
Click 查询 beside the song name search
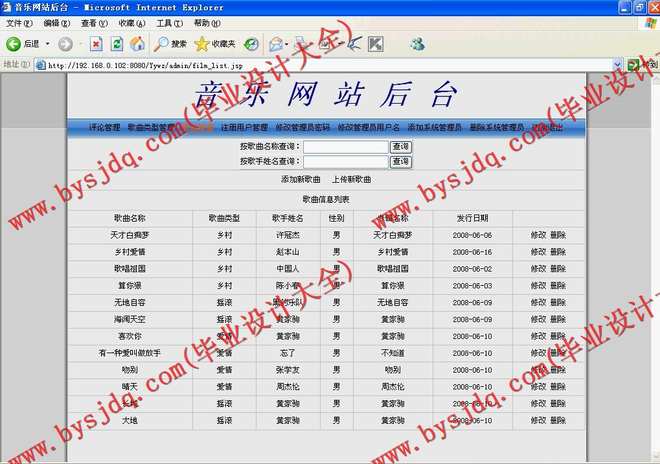click(400, 147)
